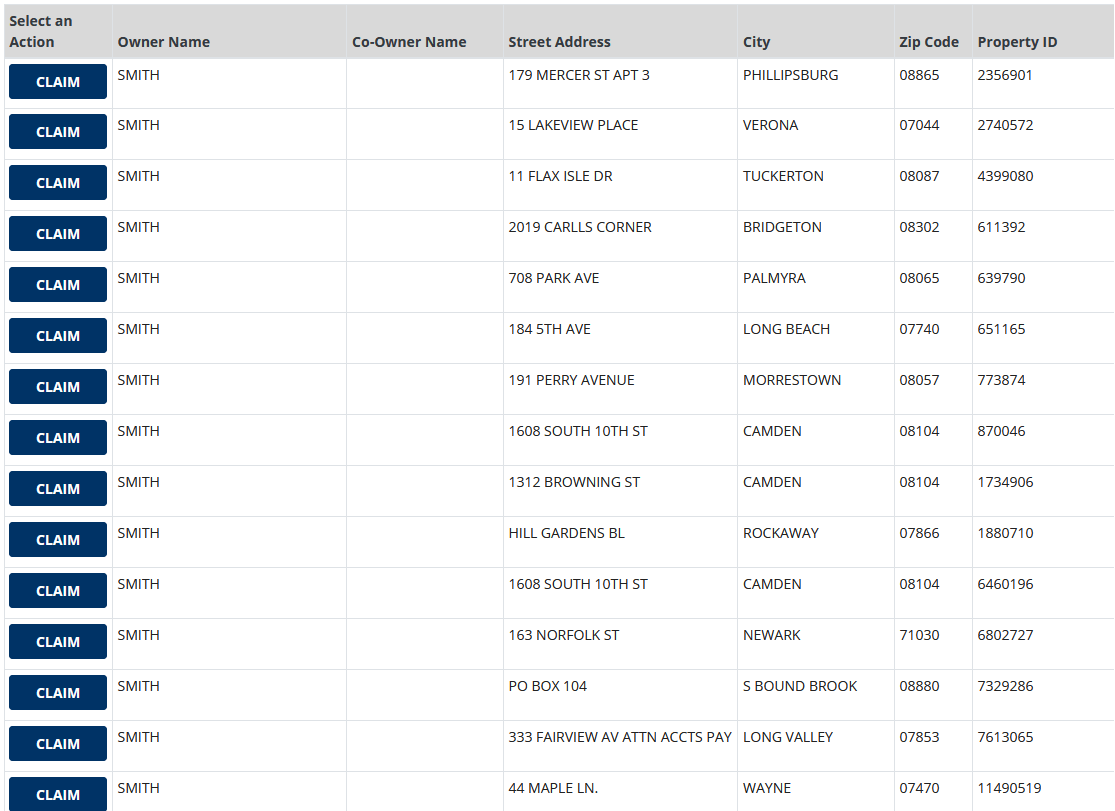
Task: Claim property ID 6460196 in Camden
Action: click(58, 591)
